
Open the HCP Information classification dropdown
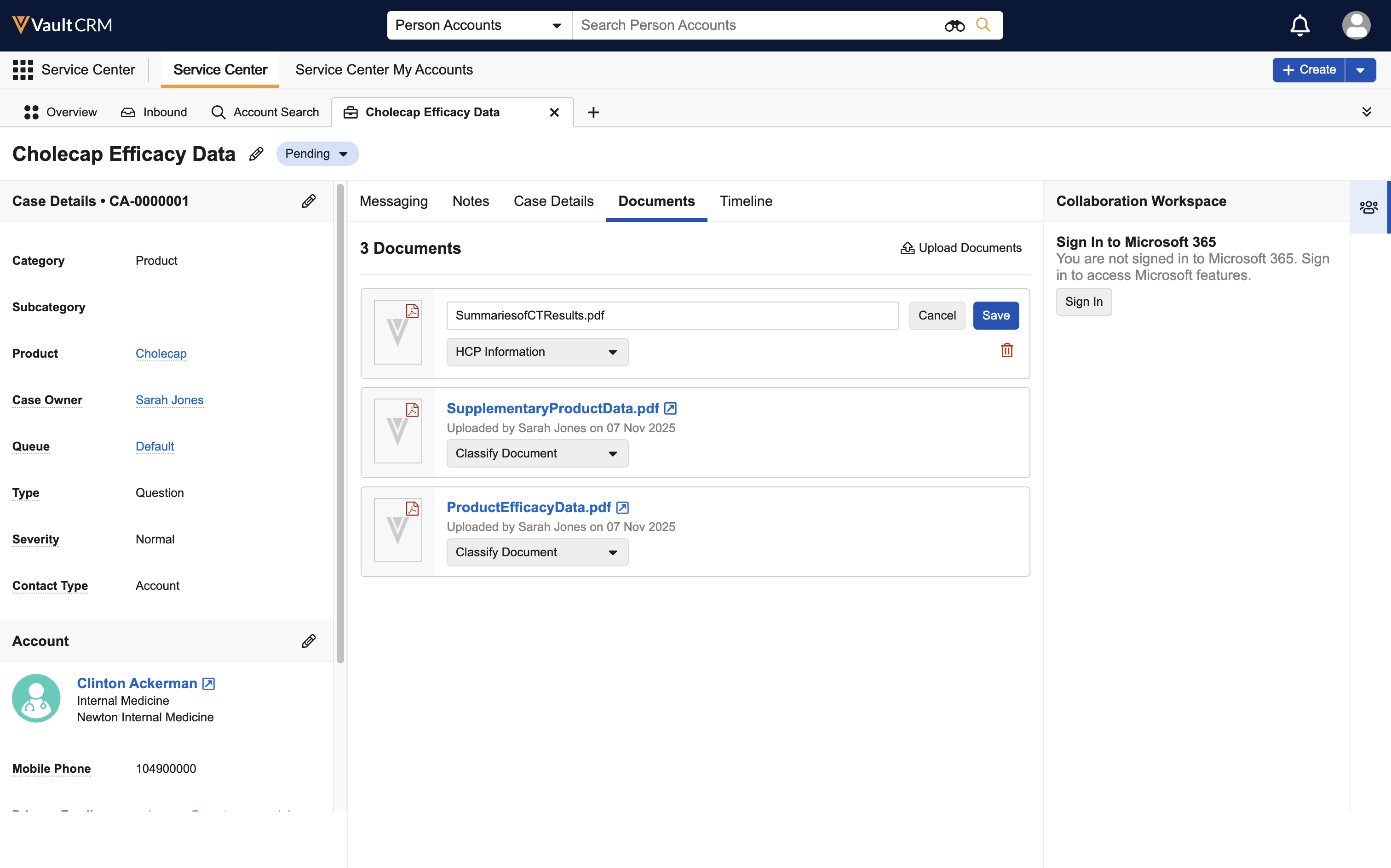tap(537, 352)
